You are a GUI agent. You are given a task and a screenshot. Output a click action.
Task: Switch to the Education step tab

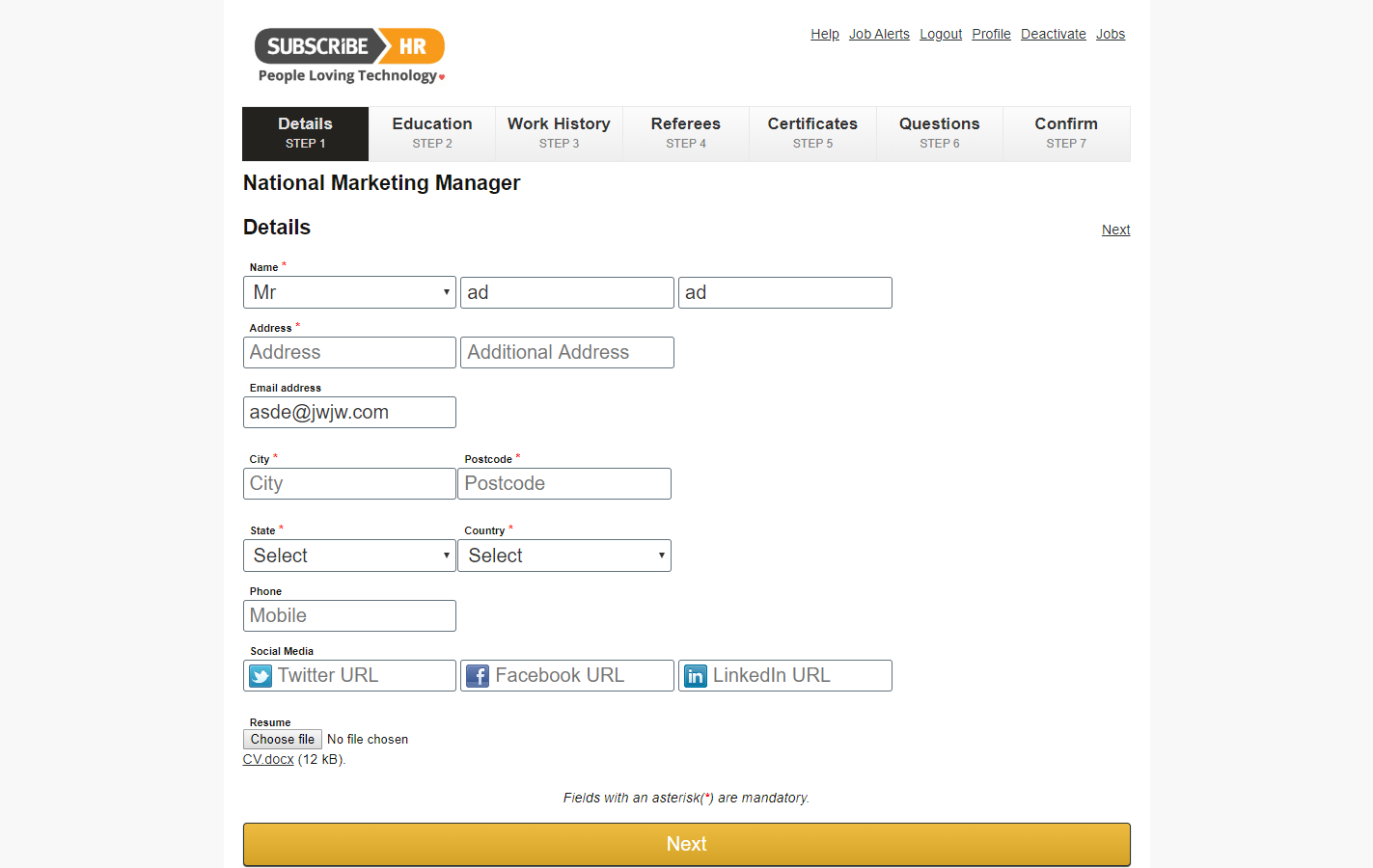431,133
